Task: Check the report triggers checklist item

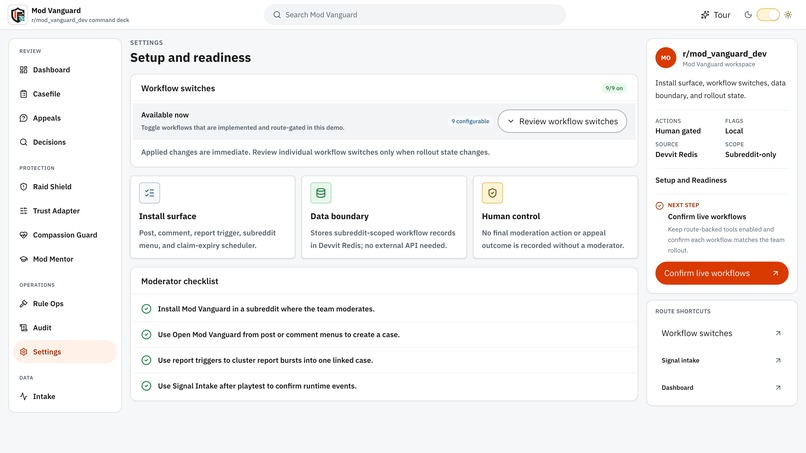Action: [x=384, y=360]
